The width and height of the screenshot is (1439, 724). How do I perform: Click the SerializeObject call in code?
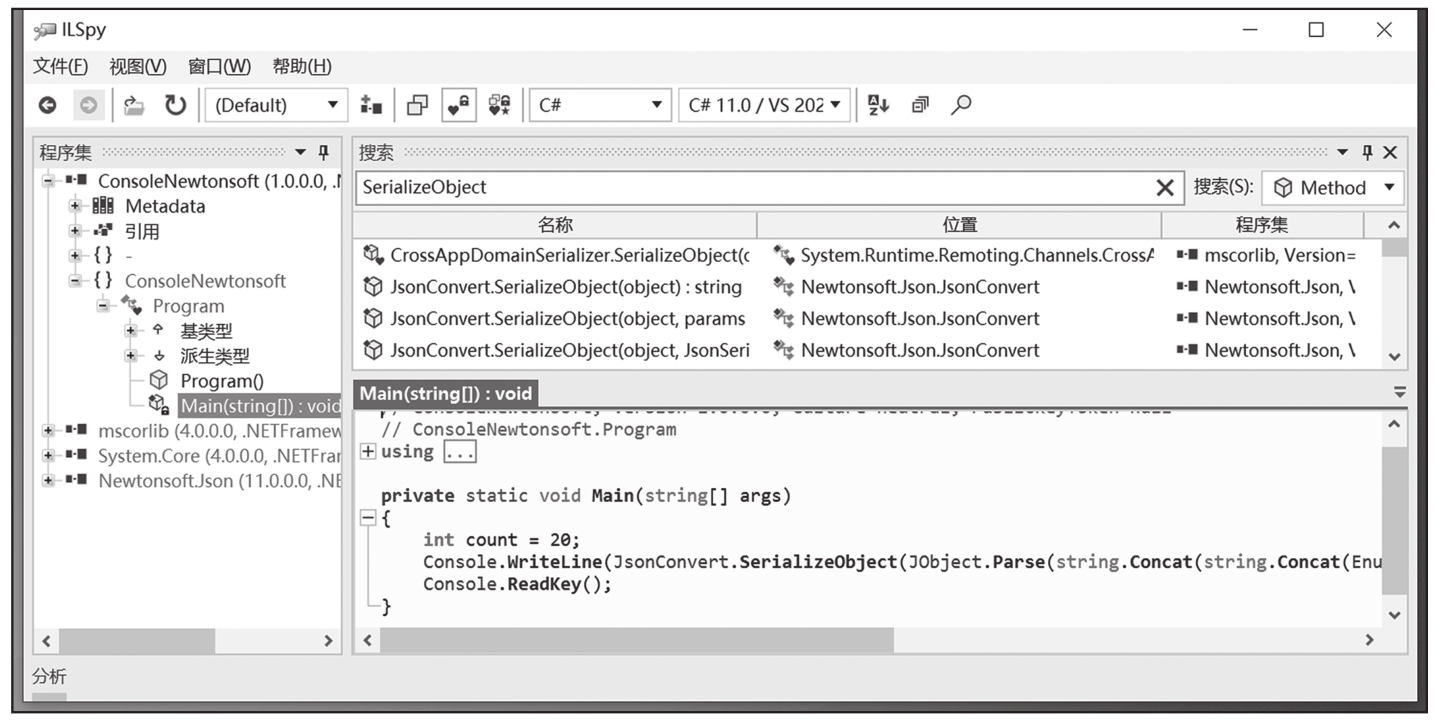tap(818, 562)
